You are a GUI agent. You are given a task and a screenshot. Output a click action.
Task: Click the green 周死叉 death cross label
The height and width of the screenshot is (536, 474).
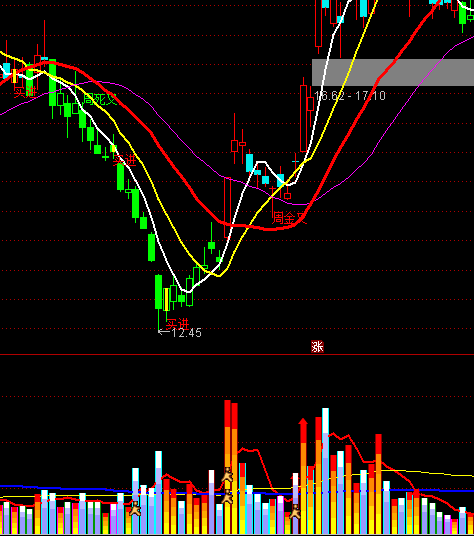pos(100,99)
